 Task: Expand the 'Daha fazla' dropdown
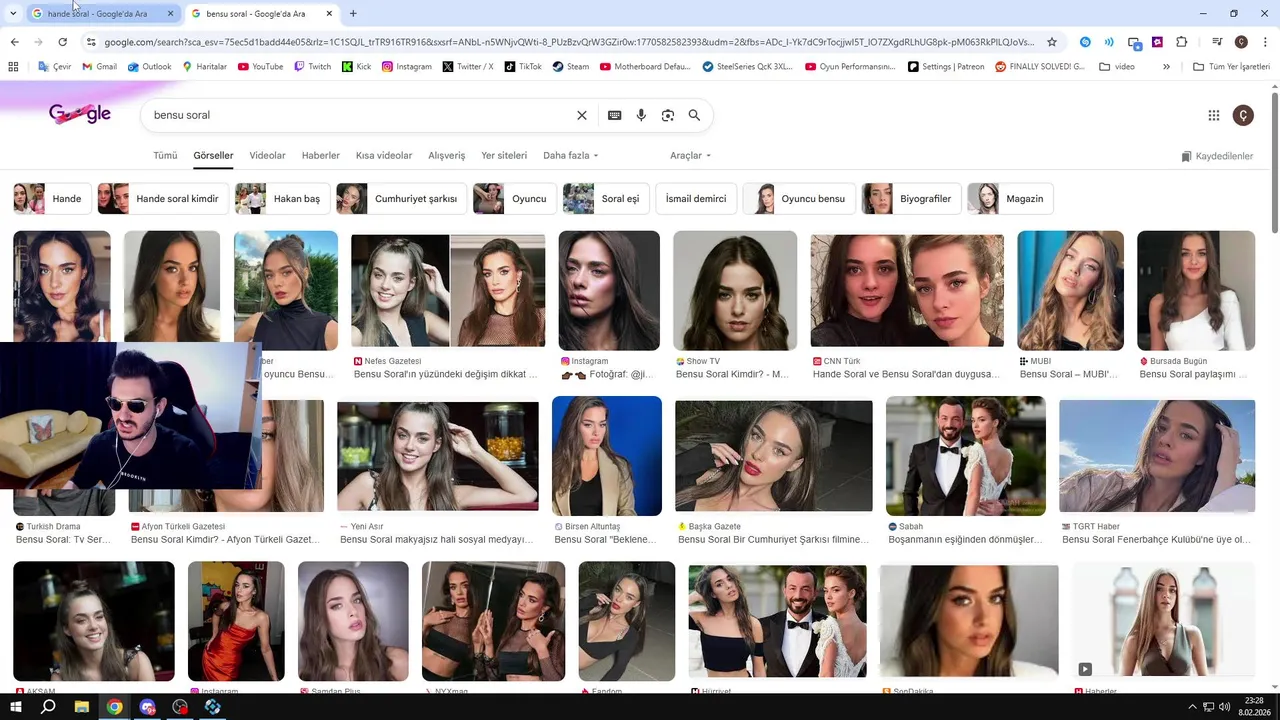571,156
